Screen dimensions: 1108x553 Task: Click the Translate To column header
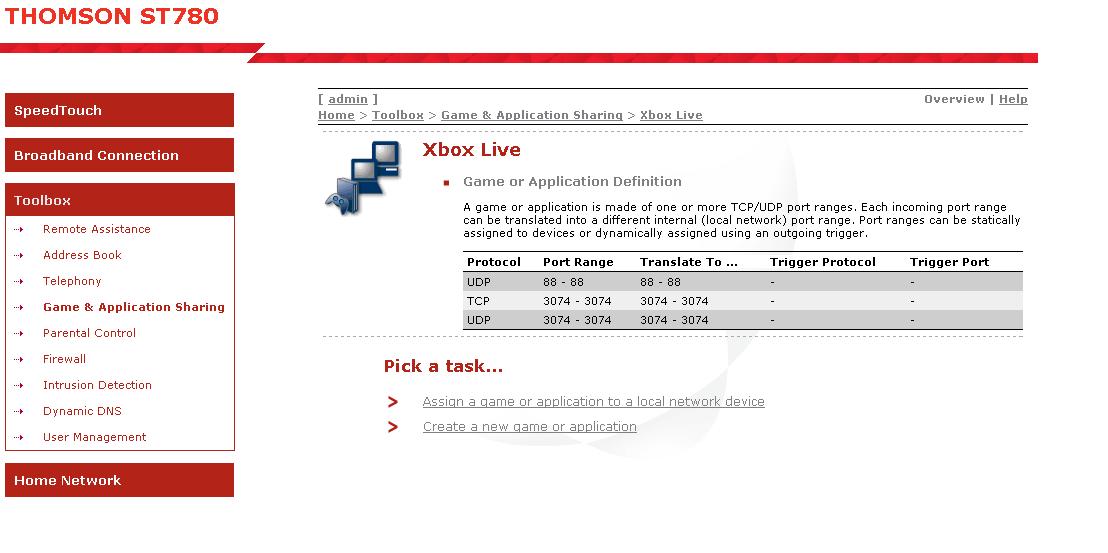(689, 262)
